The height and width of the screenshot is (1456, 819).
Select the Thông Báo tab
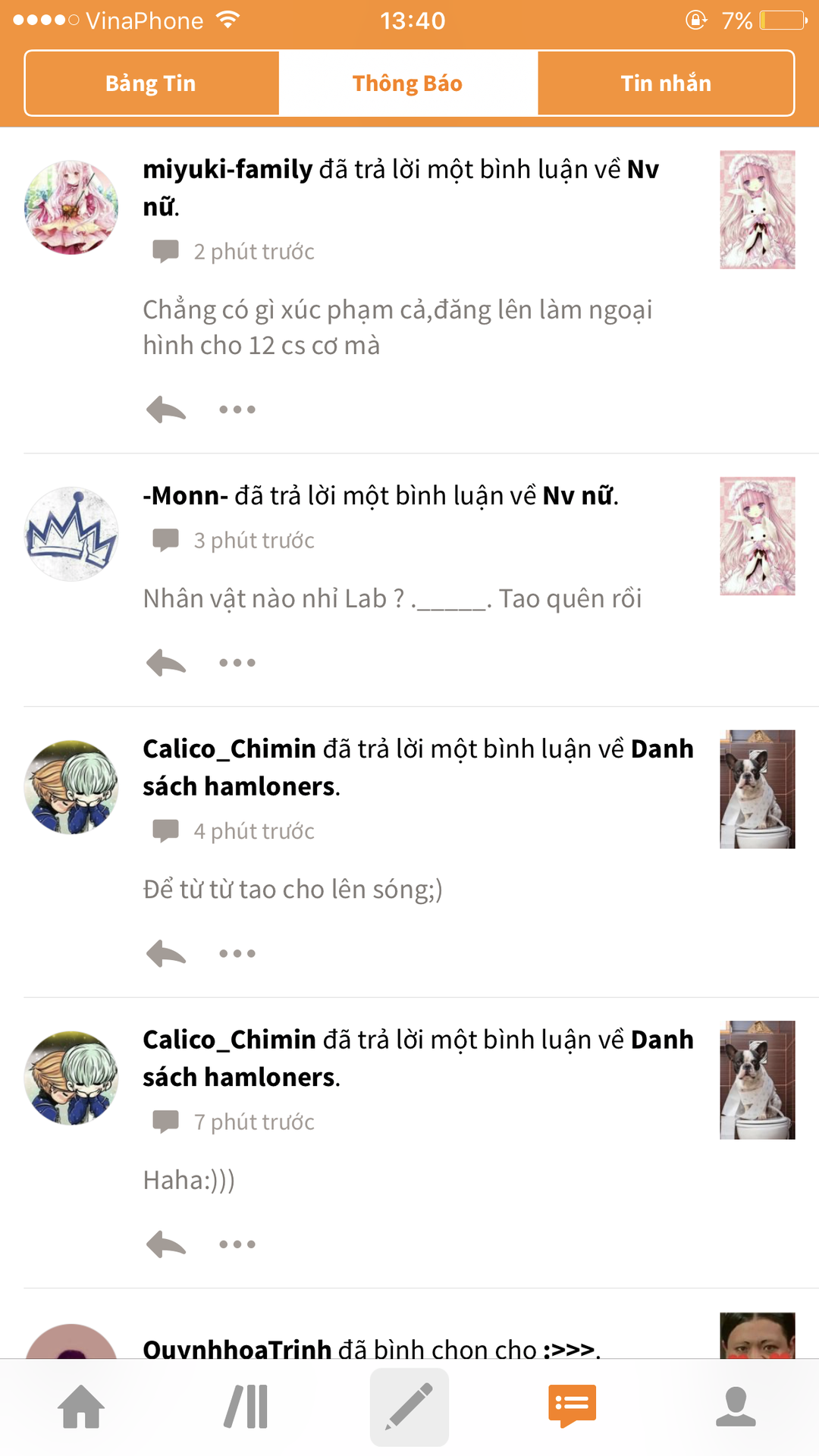pos(408,83)
